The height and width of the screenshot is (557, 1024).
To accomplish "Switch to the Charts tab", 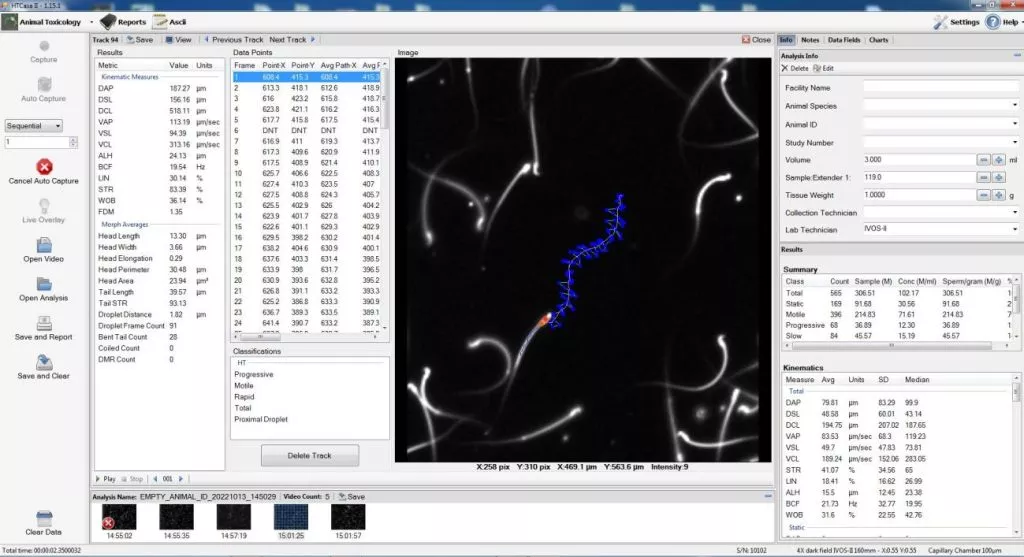I will click(x=878, y=40).
